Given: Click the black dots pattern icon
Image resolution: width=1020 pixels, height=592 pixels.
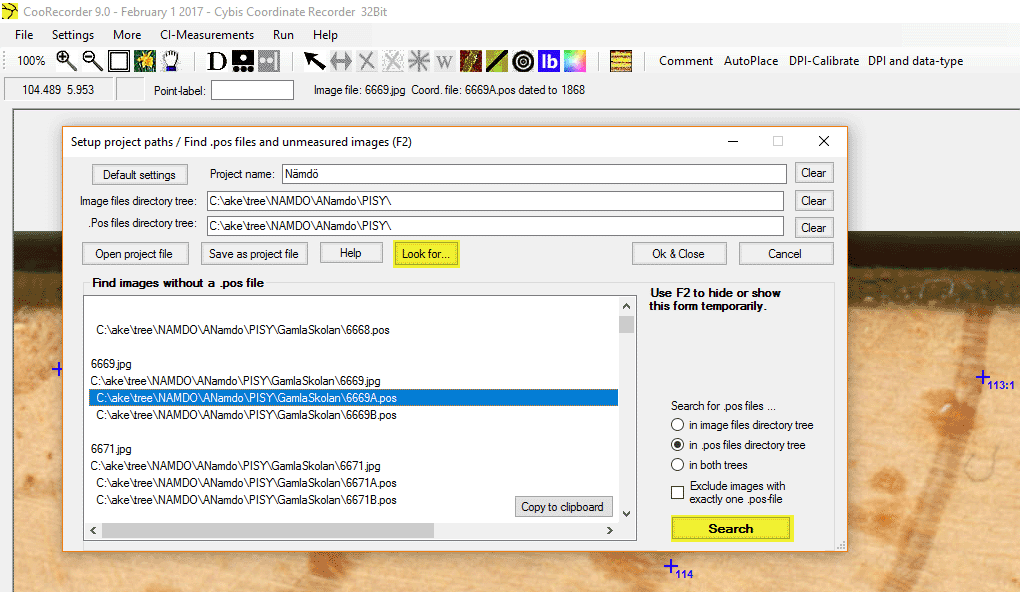Looking at the screenshot, I should (243, 61).
